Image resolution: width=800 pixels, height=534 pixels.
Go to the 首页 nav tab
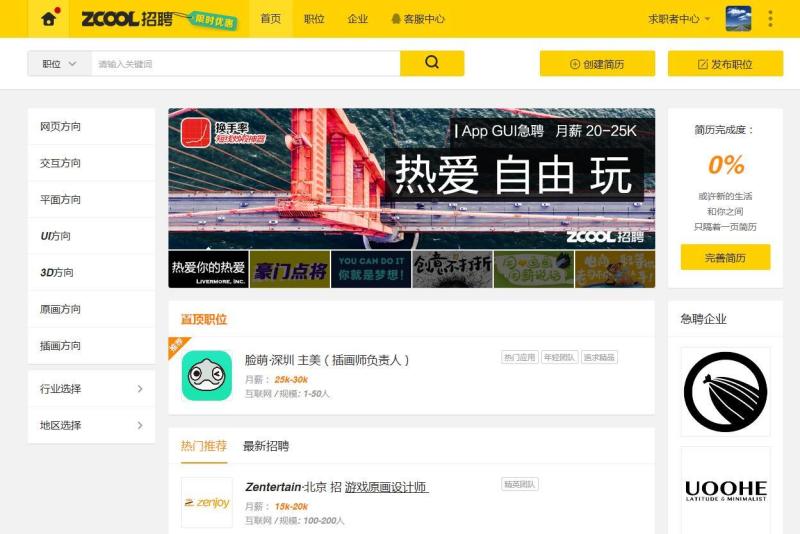(x=270, y=19)
